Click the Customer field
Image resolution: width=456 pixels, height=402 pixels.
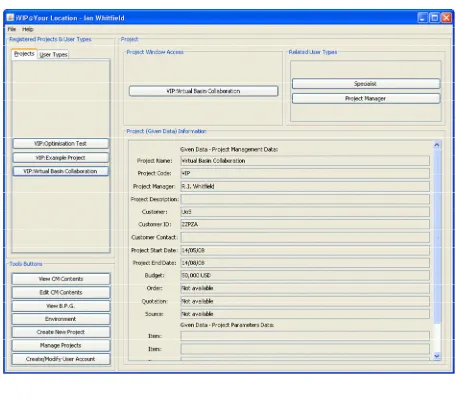pos(305,212)
